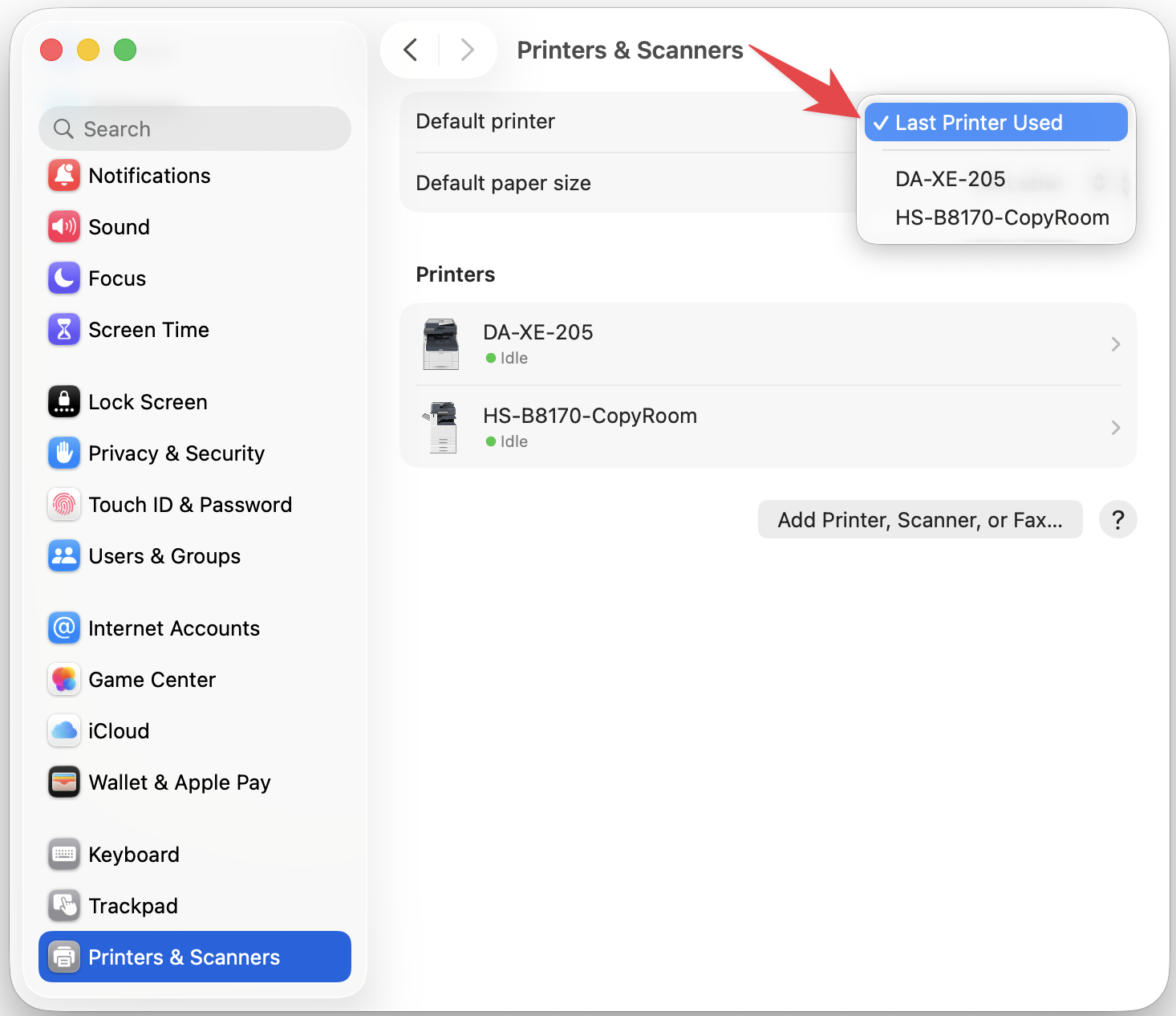
Task: Click the DA-XE-205 printer thumbnail
Action: [441, 344]
